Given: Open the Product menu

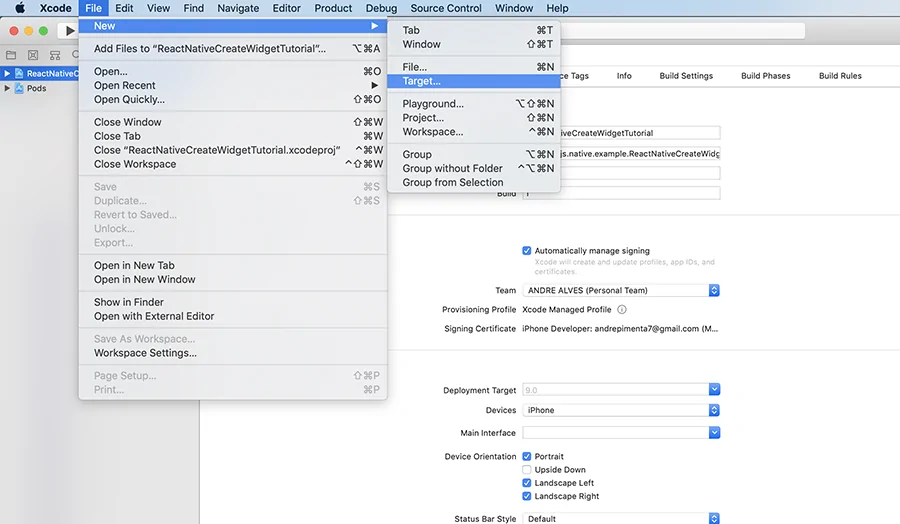Looking at the screenshot, I should [x=333, y=8].
